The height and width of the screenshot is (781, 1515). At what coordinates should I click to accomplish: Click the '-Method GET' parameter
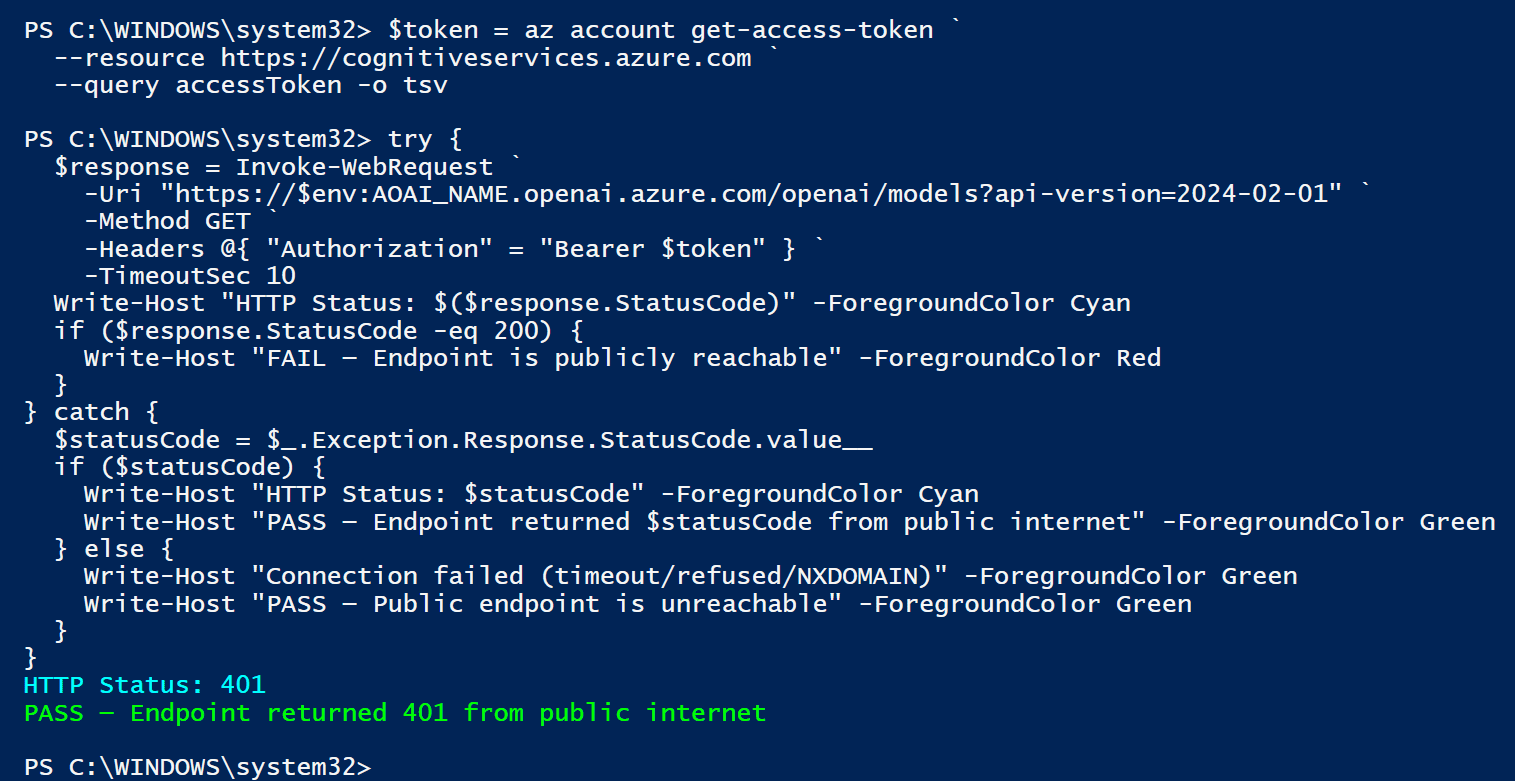pyautogui.click(x=167, y=221)
